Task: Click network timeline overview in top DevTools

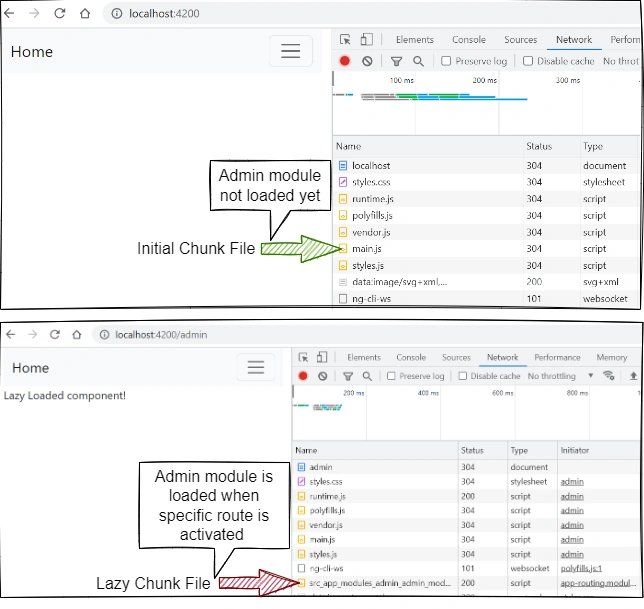Action: (x=486, y=103)
